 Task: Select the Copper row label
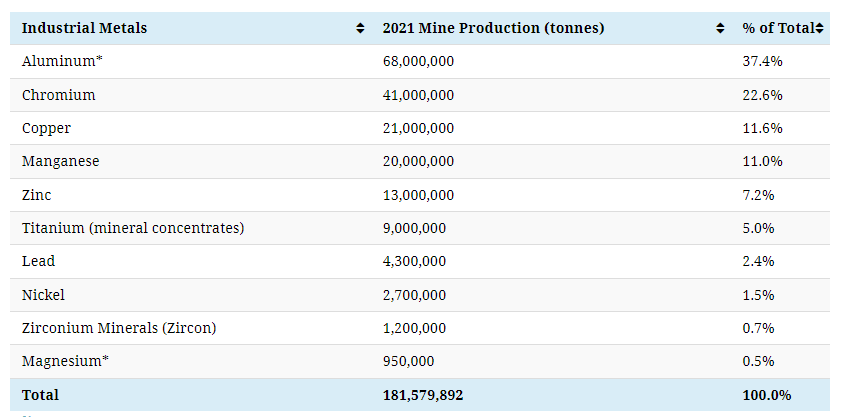46,128
